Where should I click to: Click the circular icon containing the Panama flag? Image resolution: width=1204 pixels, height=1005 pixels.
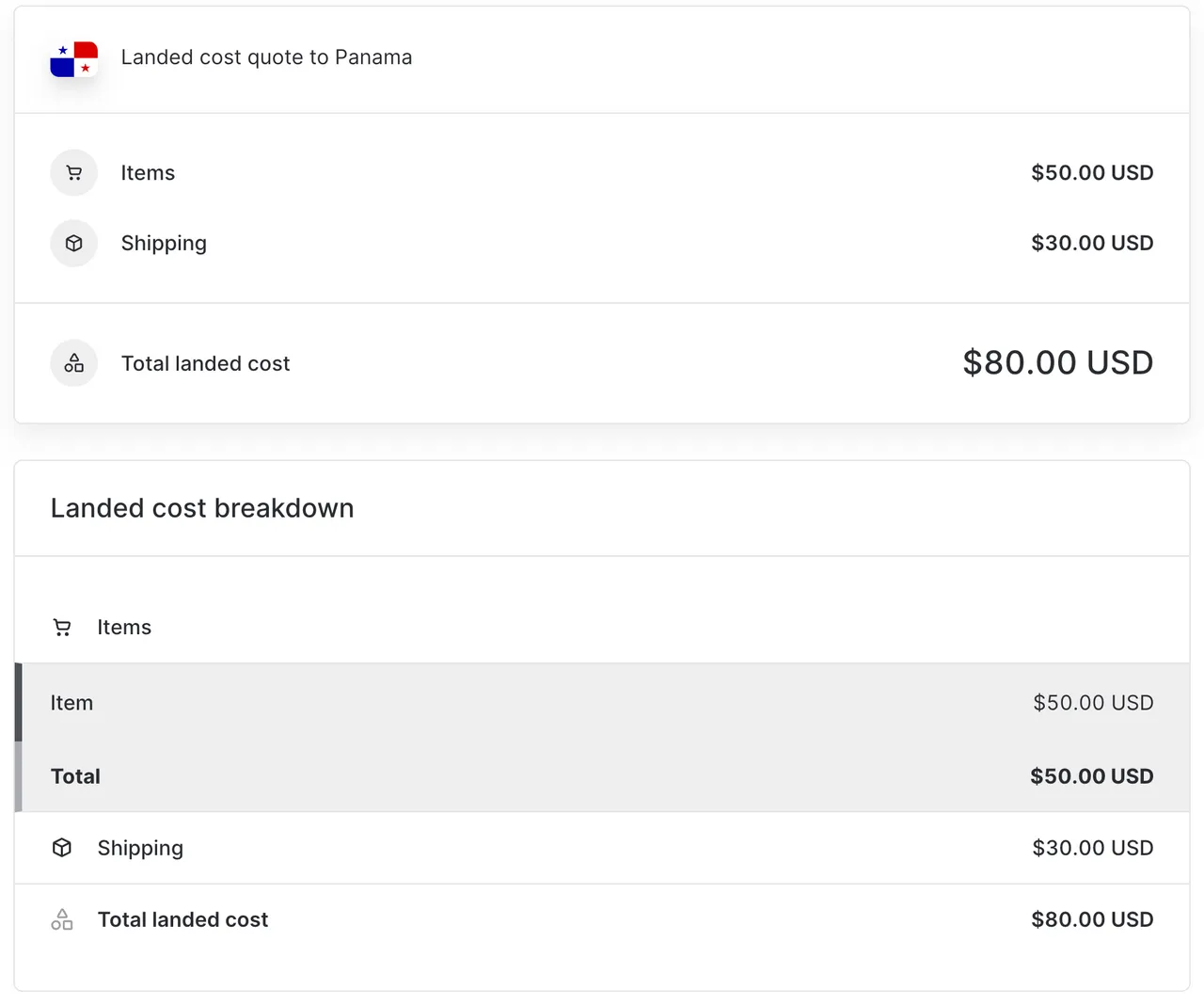click(74, 58)
